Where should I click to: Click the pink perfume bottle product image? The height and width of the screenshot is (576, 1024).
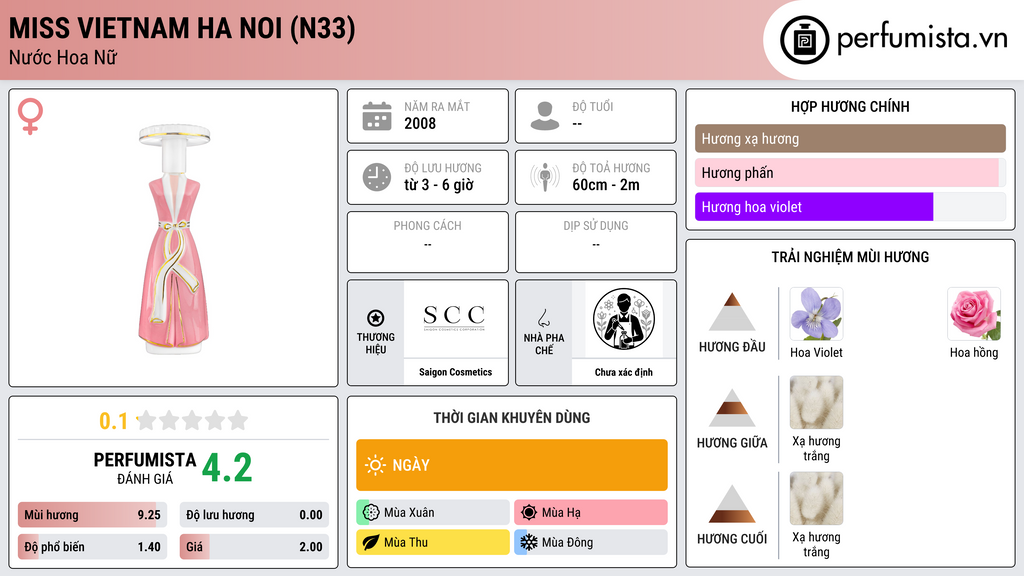point(174,239)
